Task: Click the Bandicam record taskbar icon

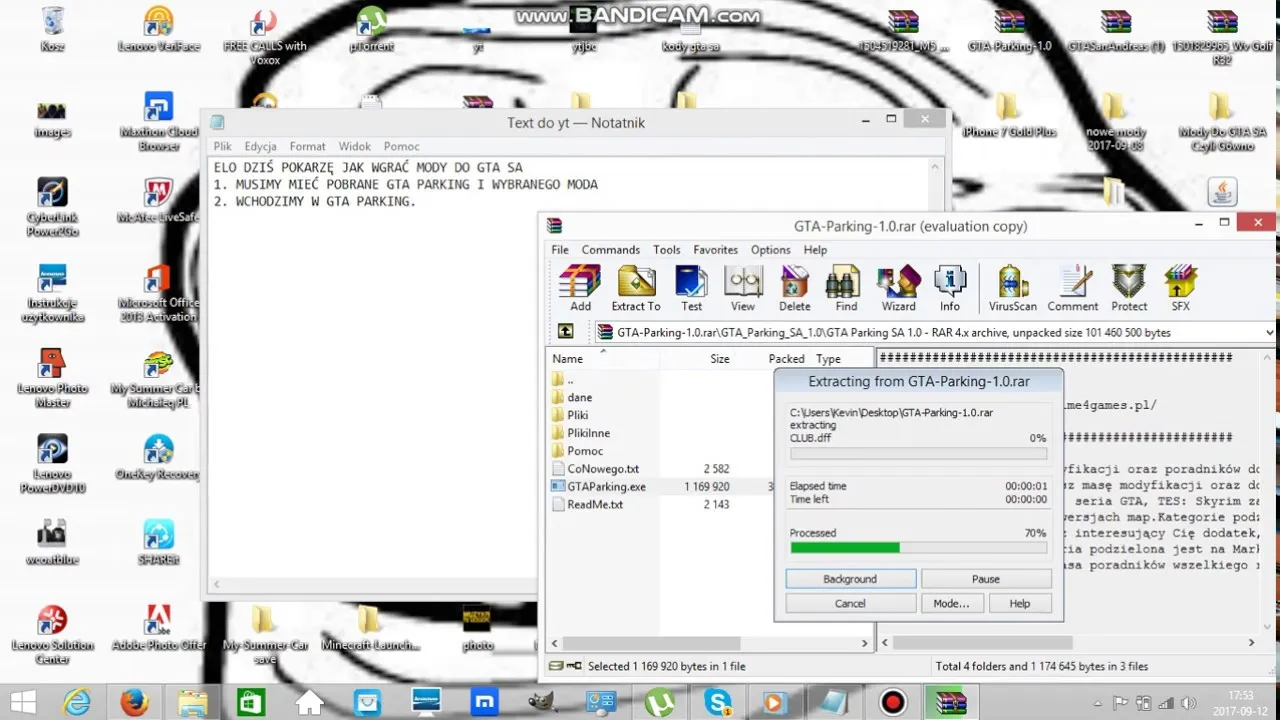Action: pos(892,702)
